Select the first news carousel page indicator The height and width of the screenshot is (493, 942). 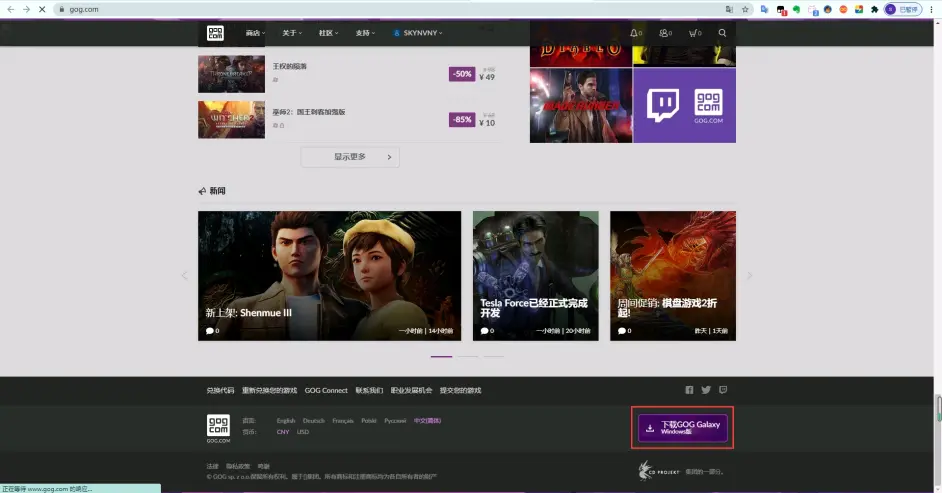441,357
